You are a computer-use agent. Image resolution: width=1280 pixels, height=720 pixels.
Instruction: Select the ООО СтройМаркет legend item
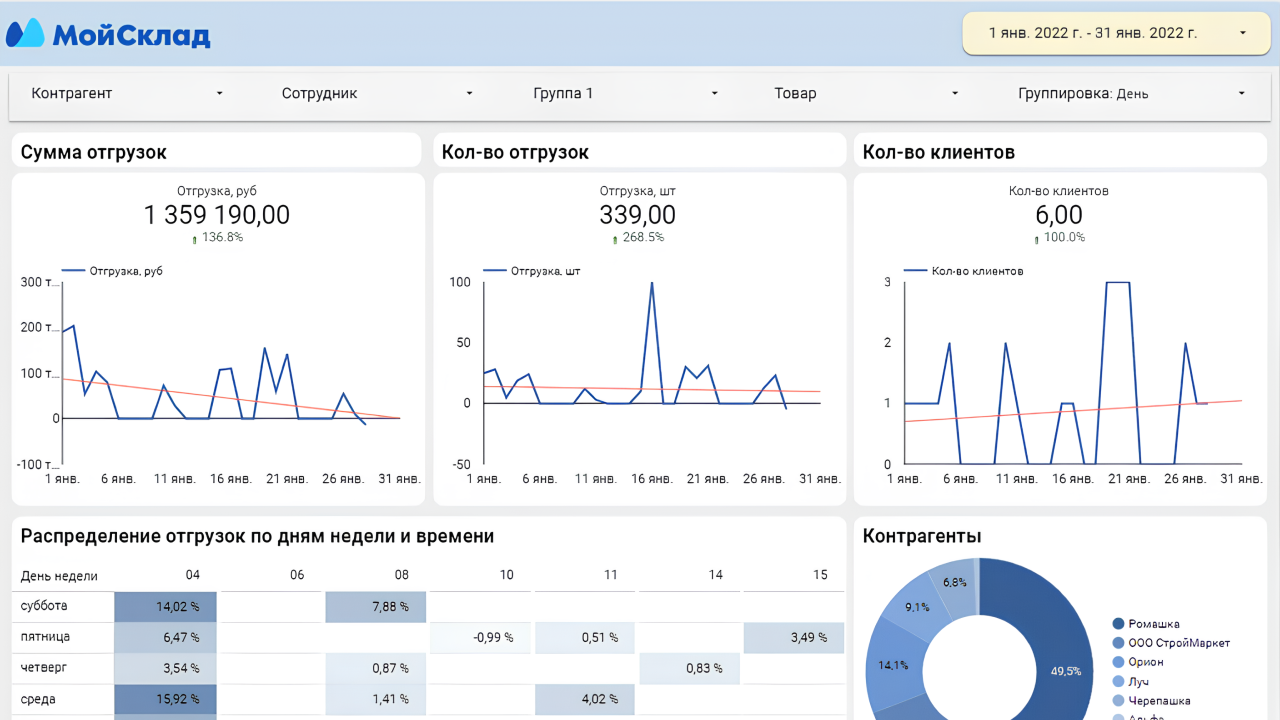(1171, 643)
